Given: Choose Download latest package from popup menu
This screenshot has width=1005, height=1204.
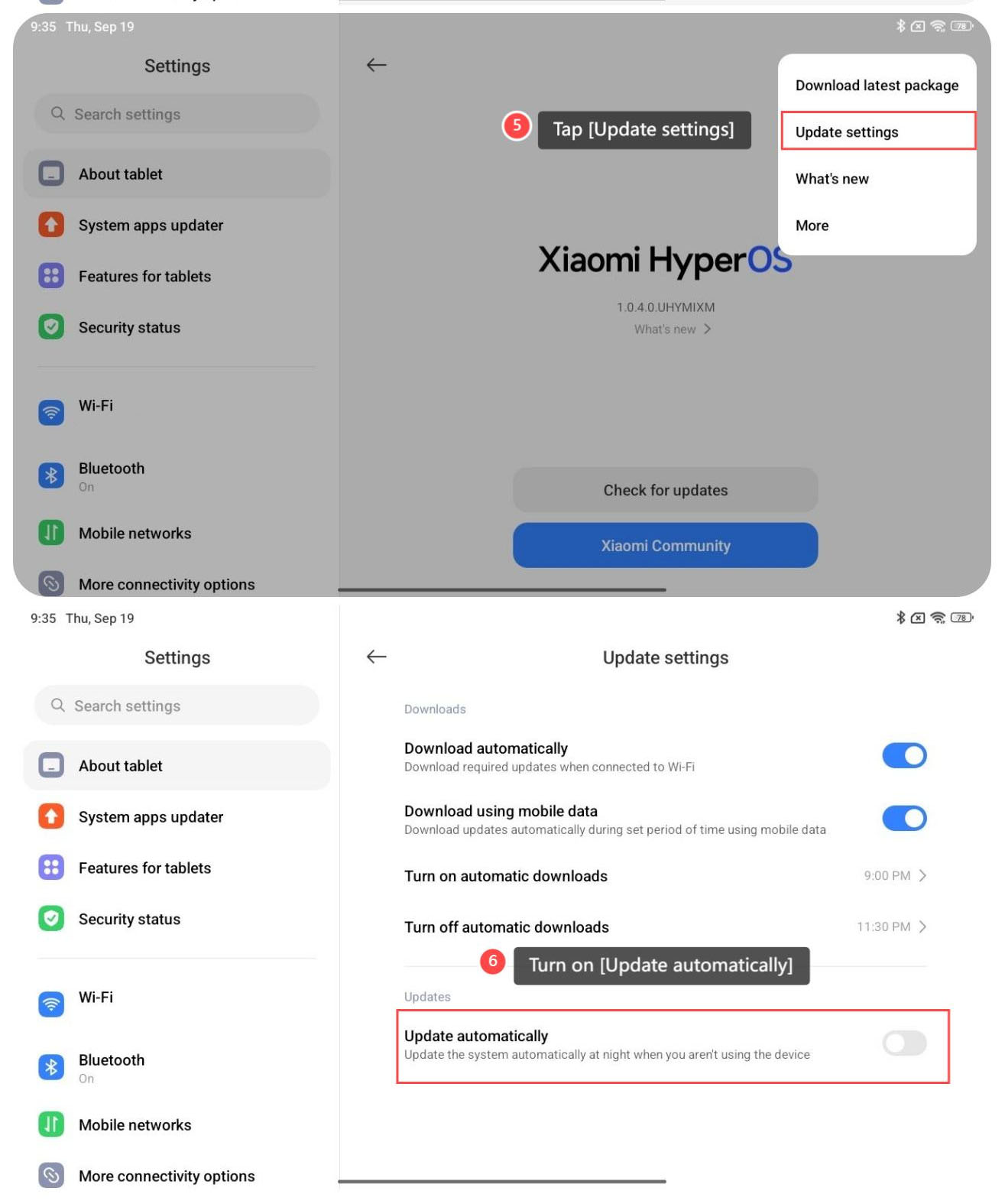Looking at the screenshot, I should (877, 86).
